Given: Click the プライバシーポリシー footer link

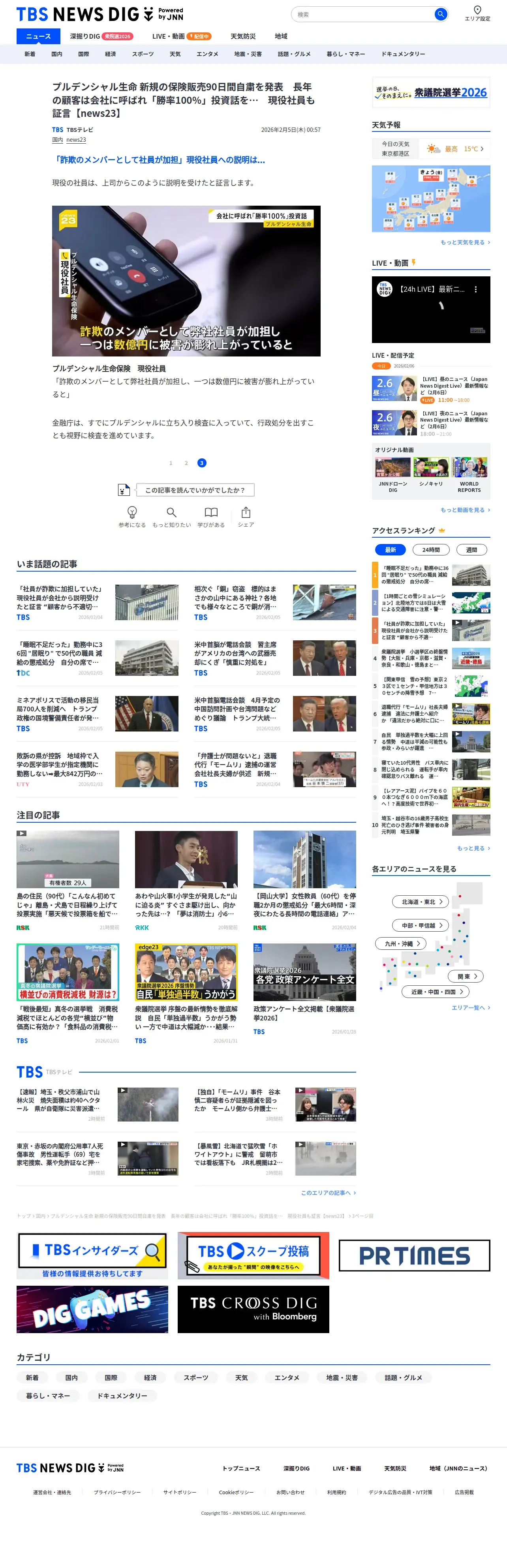Looking at the screenshot, I should 117,1492.
